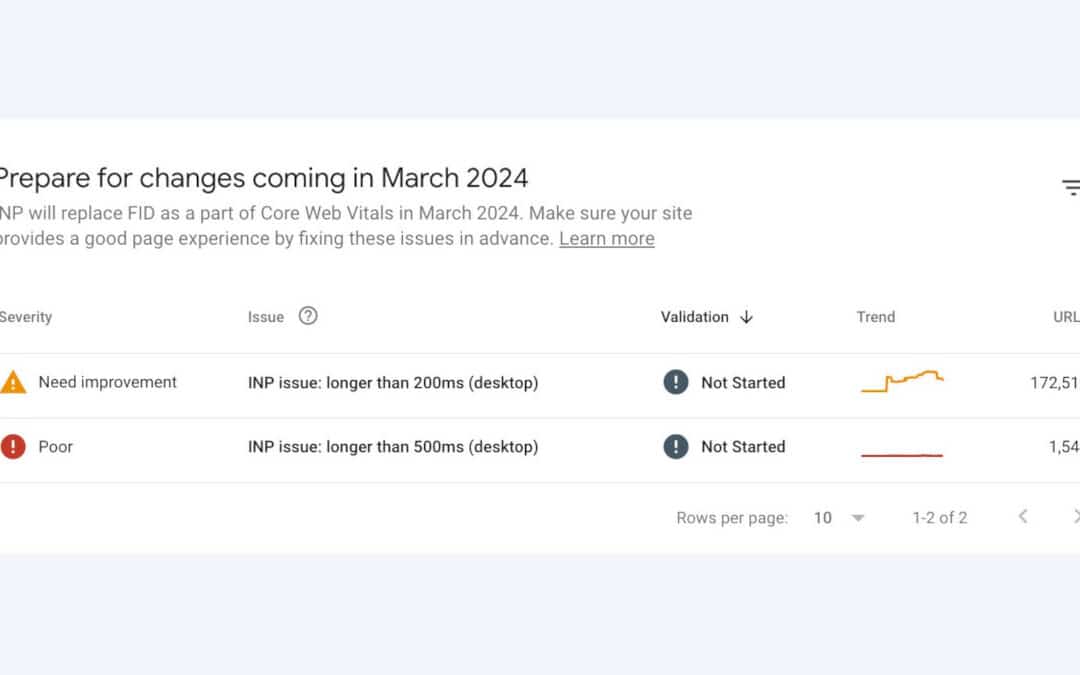
Task: Click Not Started text in 200ms row
Action: point(743,382)
